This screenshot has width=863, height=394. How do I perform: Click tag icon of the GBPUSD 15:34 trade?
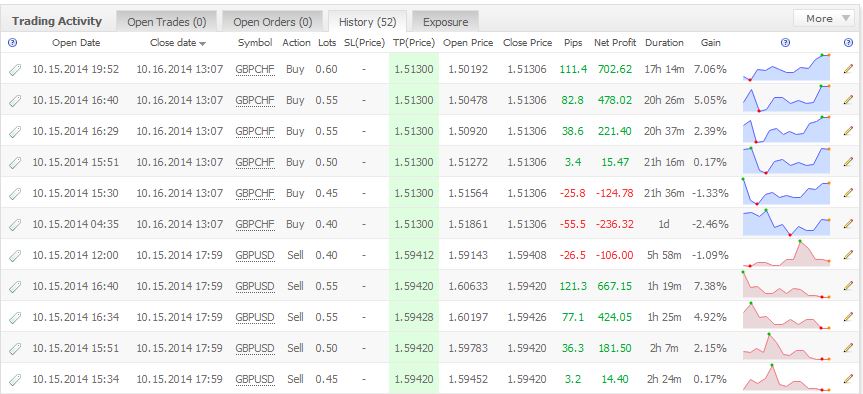point(15,380)
